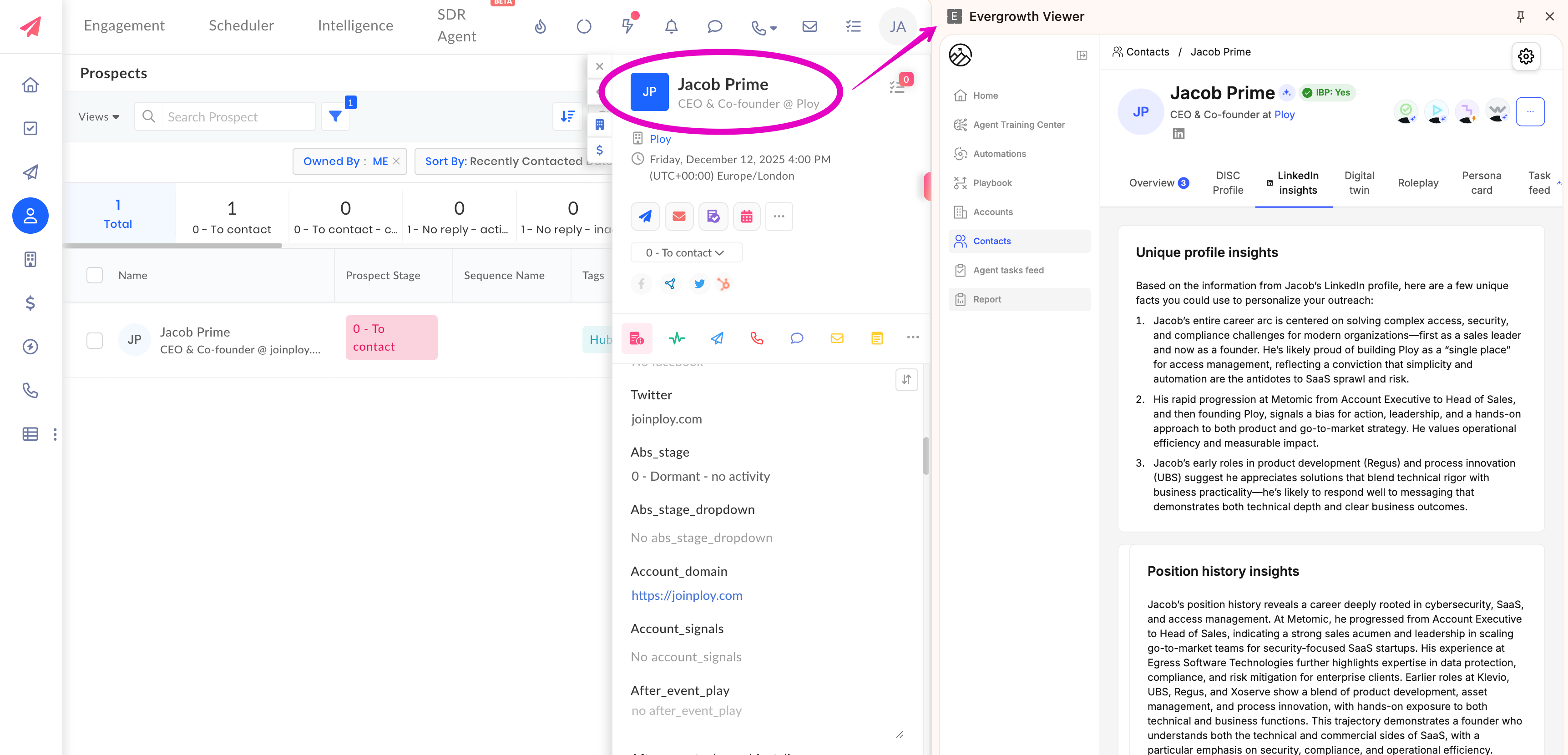
Task: Click the red call icon in the prospect action bar
Action: click(757, 338)
